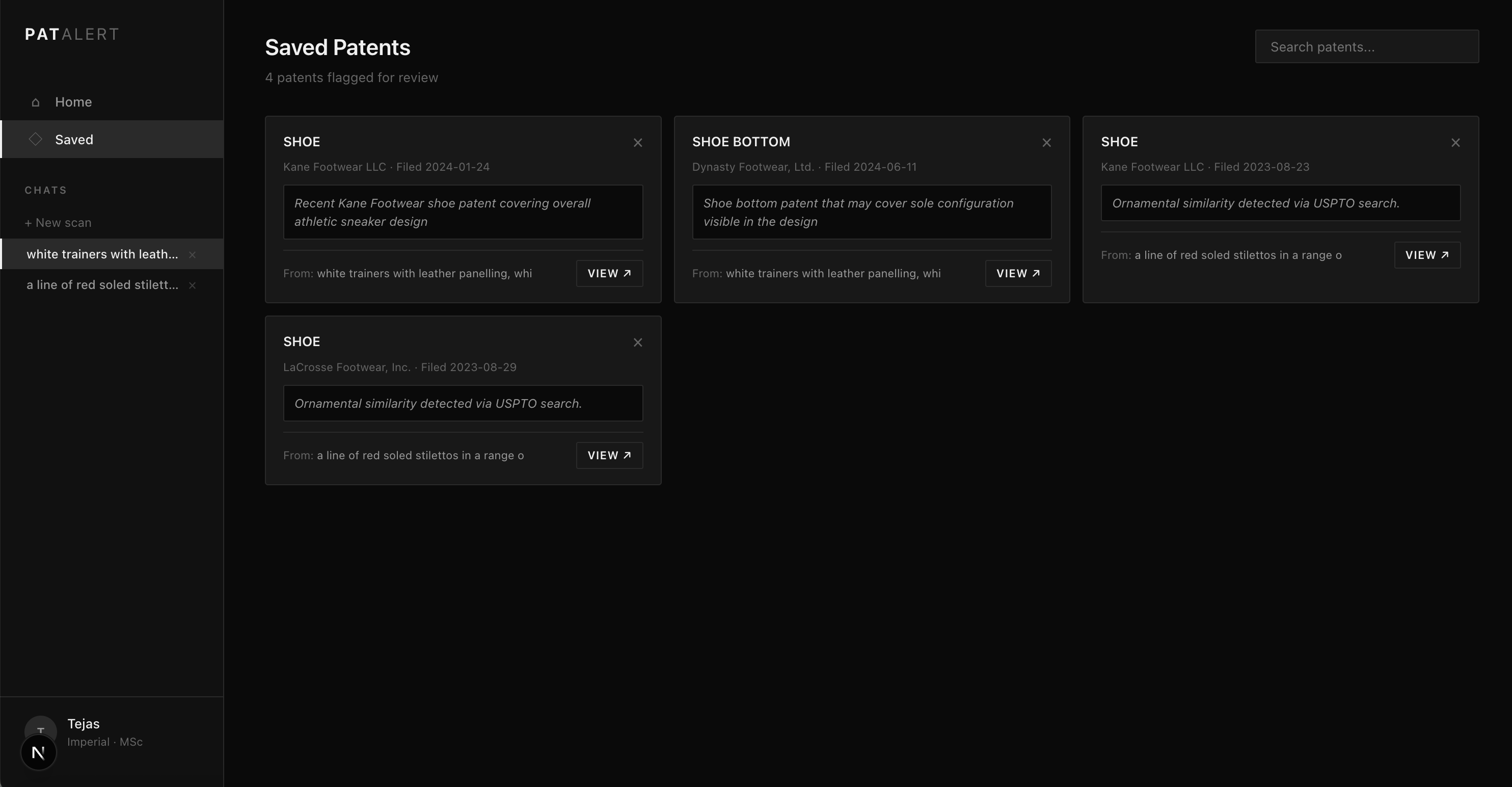Click the Home house icon in sidebar
The height and width of the screenshot is (787, 1512).
(35, 102)
